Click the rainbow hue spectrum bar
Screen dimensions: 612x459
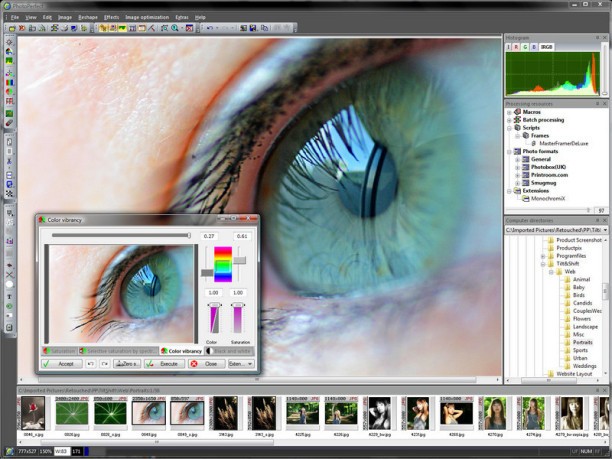pyautogui.click(x=223, y=264)
